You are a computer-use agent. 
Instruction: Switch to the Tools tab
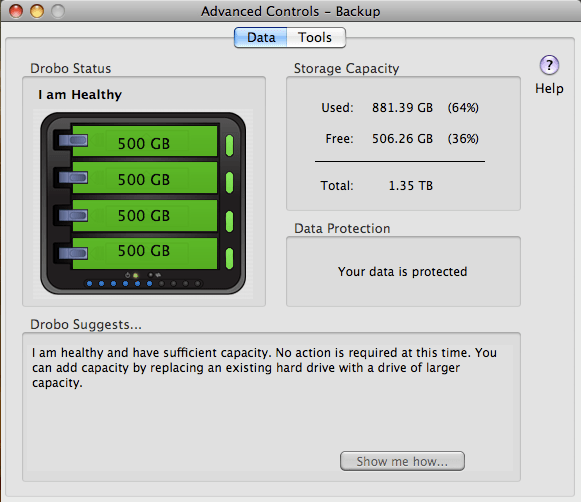pos(316,37)
